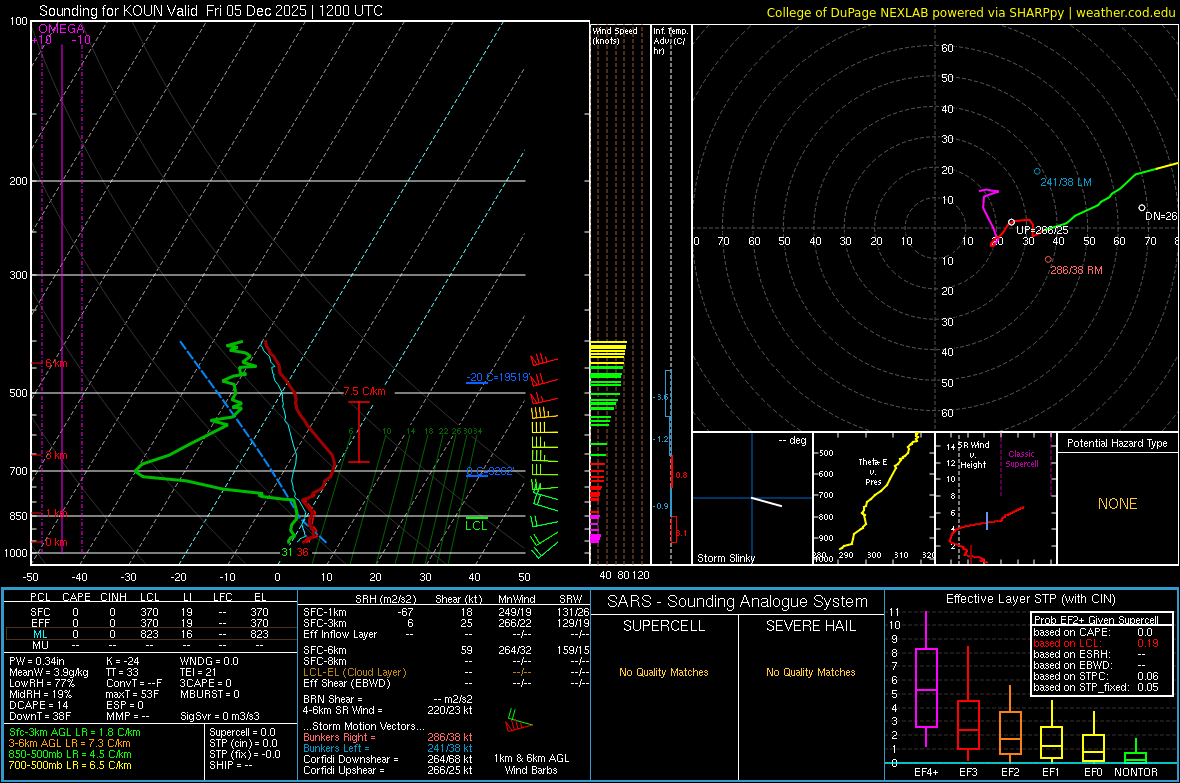Click the Sfc-3km AGL LR = 1.8 C/km line
The image size is (1180, 783).
(75, 732)
